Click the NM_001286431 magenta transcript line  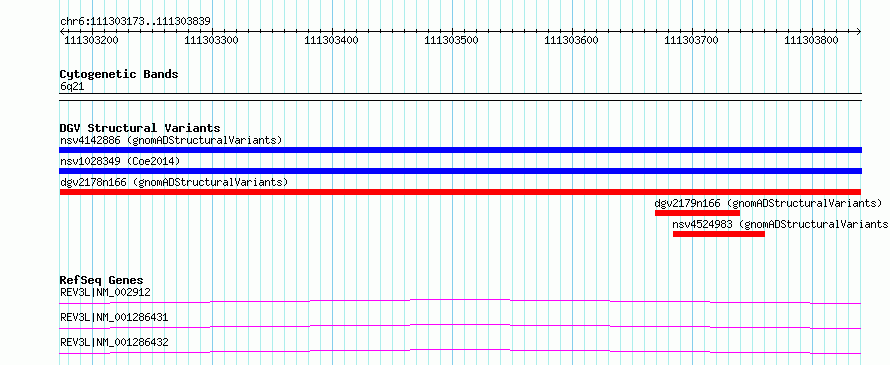460,326
